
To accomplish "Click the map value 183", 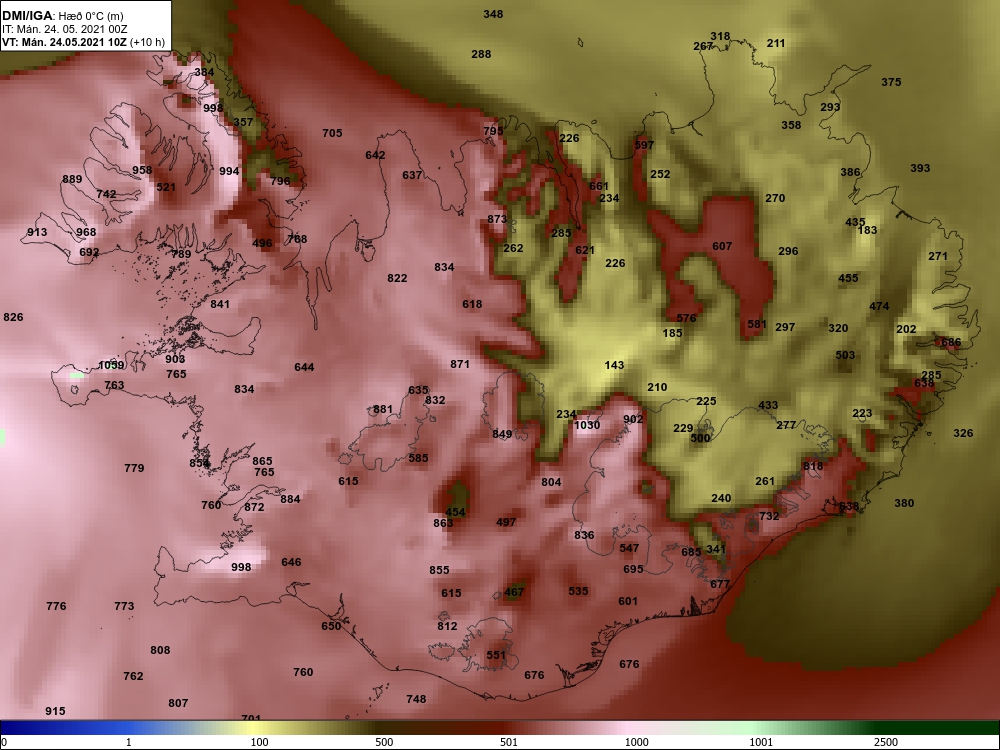I will pyautogui.click(x=867, y=230).
